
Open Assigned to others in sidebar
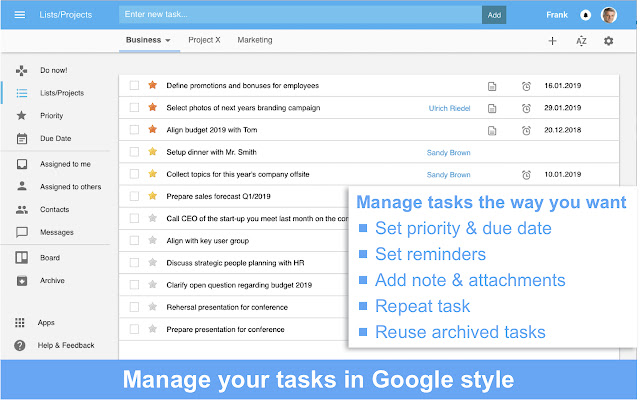[x=71, y=187]
